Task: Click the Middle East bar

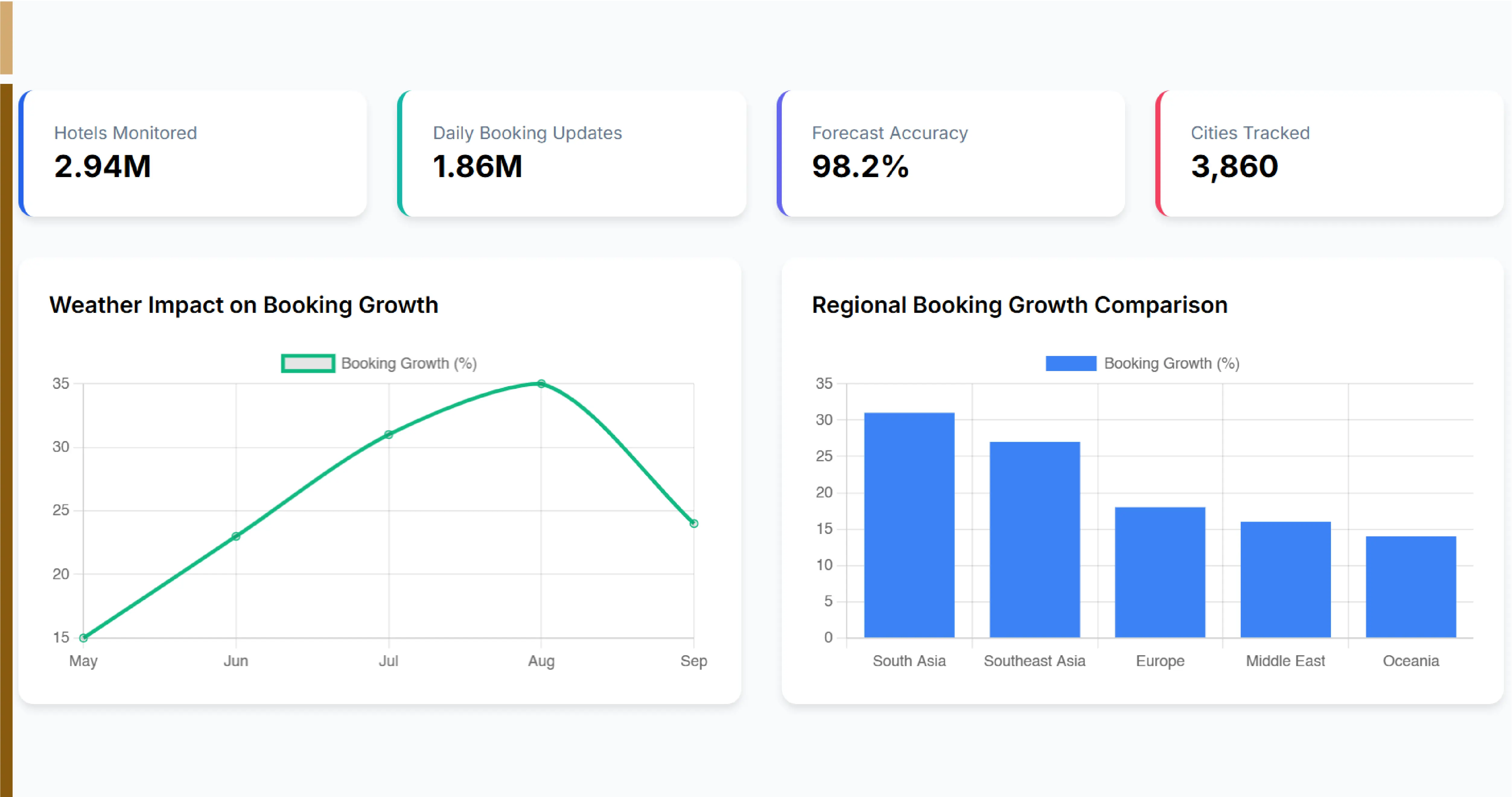Action: (1285, 579)
